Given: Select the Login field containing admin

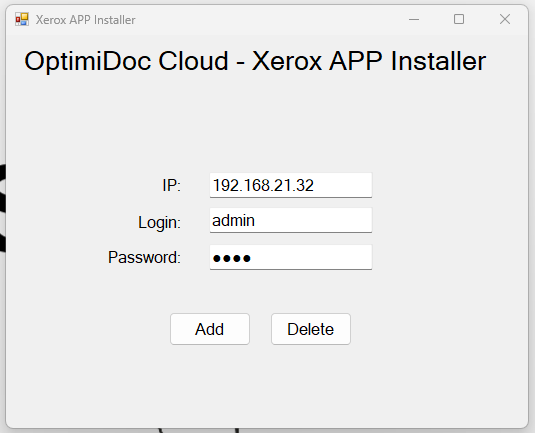Looking at the screenshot, I should point(291,220).
